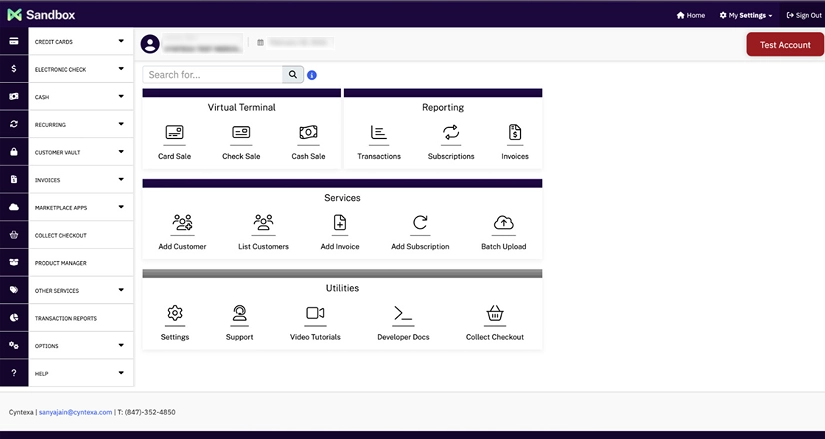Open the Card Sale virtual terminal icon
This screenshot has width=825, height=439.
click(x=174, y=132)
